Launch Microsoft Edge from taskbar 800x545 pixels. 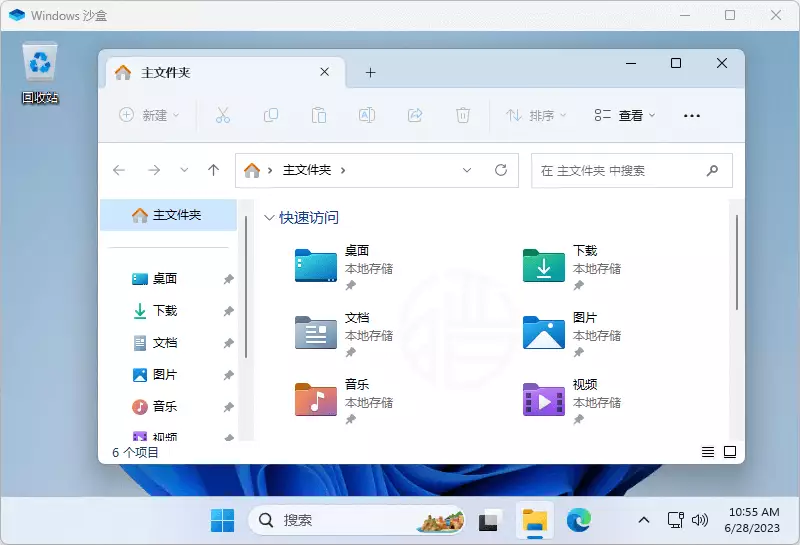[x=579, y=521]
